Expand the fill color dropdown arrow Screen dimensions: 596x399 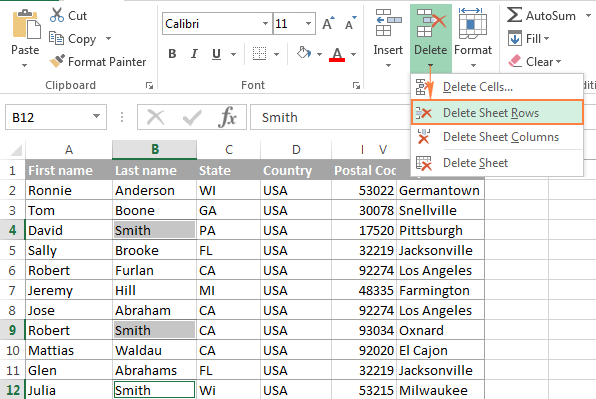pos(319,54)
